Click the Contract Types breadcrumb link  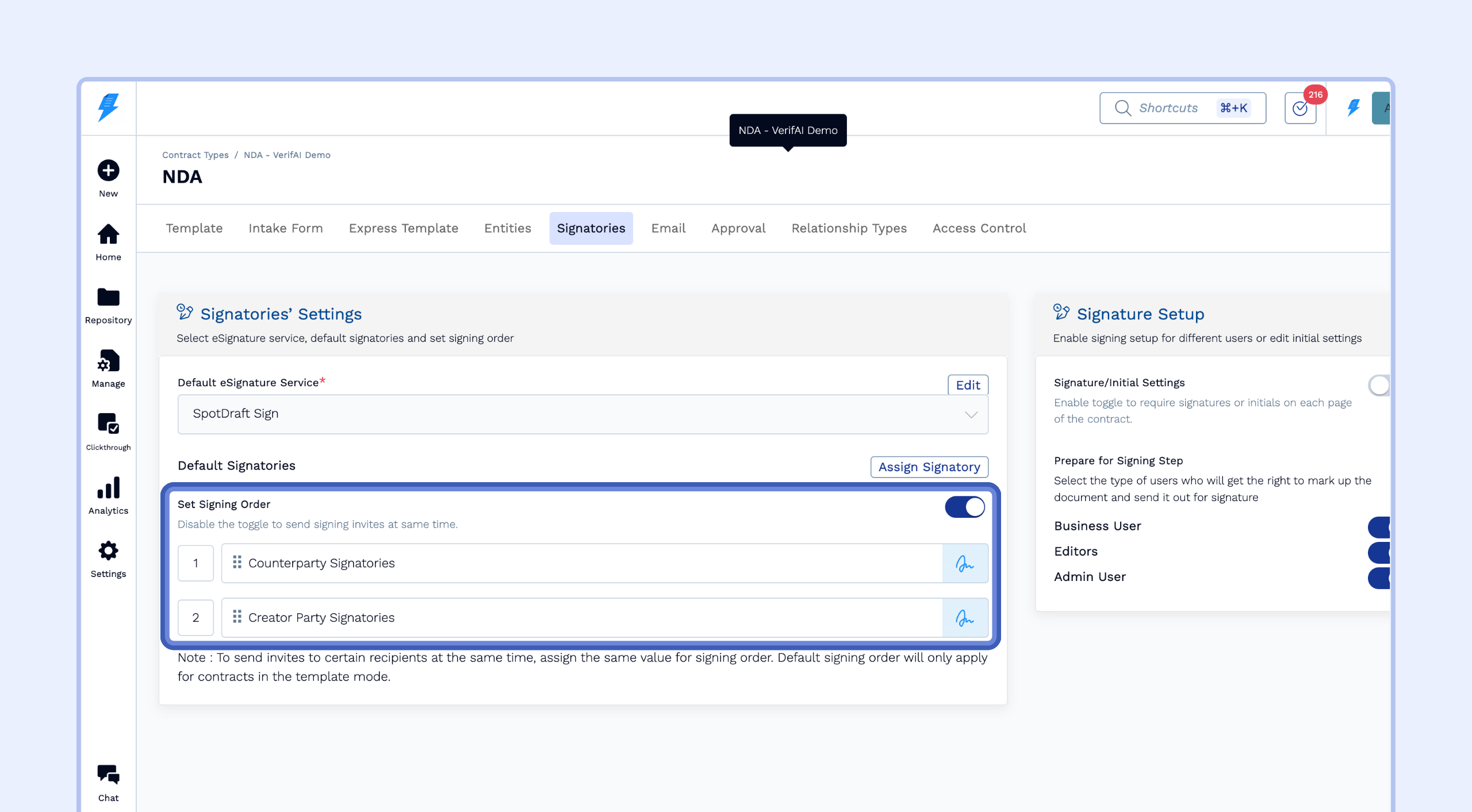[x=195, y=155]
